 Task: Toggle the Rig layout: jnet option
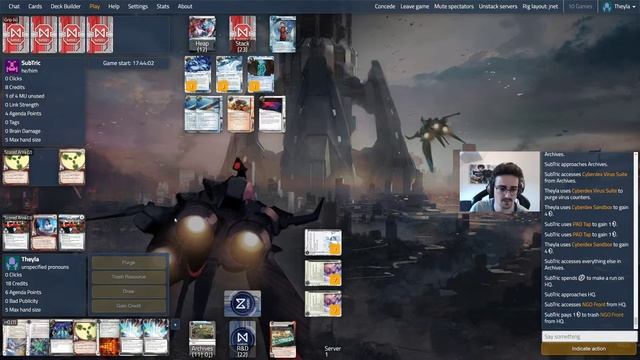540,7
